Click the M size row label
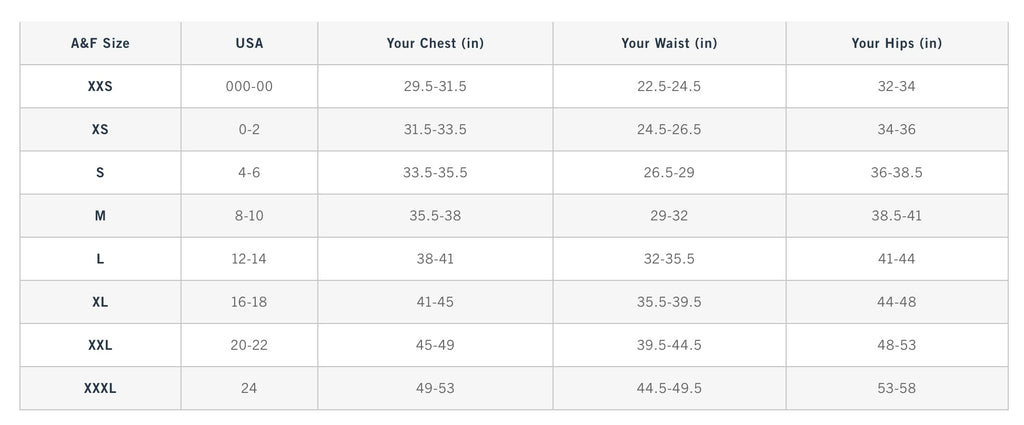This screenshot has width=1024, height=425. tap(100, 216)
